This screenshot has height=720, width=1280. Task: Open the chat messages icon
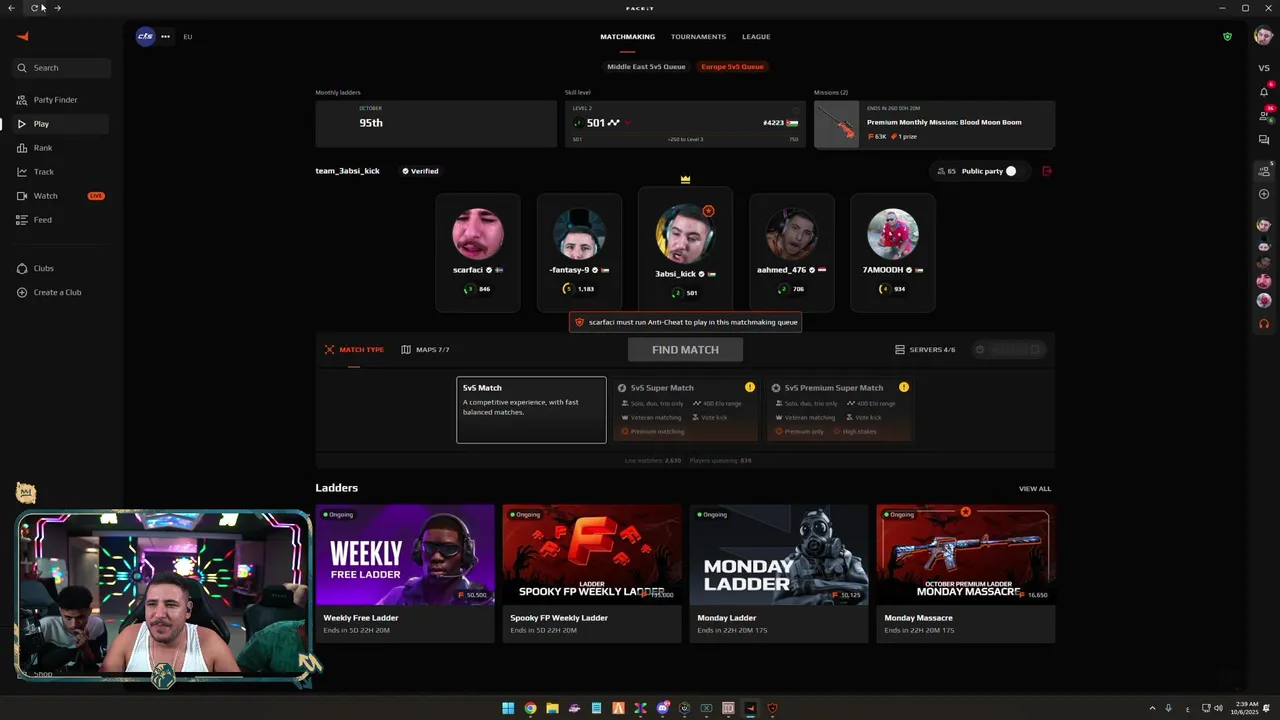tap(1264, 140)
